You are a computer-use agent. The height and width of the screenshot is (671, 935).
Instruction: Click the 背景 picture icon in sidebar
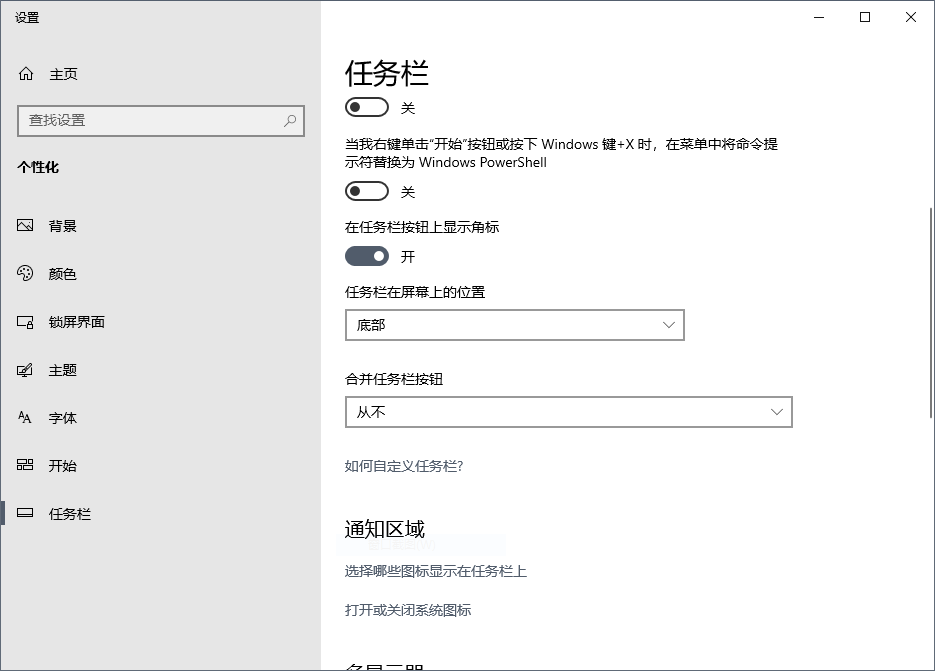pyautogui.click(x=26, y=226)
